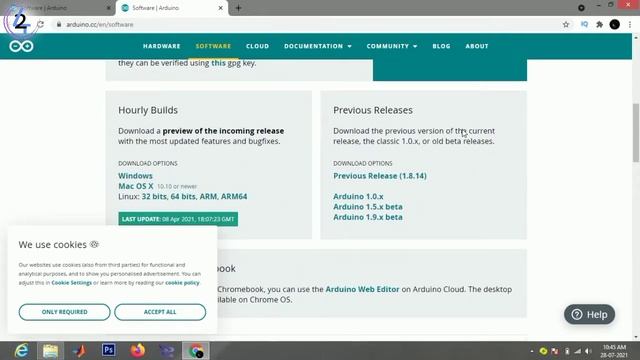Viewport: 640px width, 360px height.
Task: Open Visual Studio from taskbar
Action: [167, 351]
